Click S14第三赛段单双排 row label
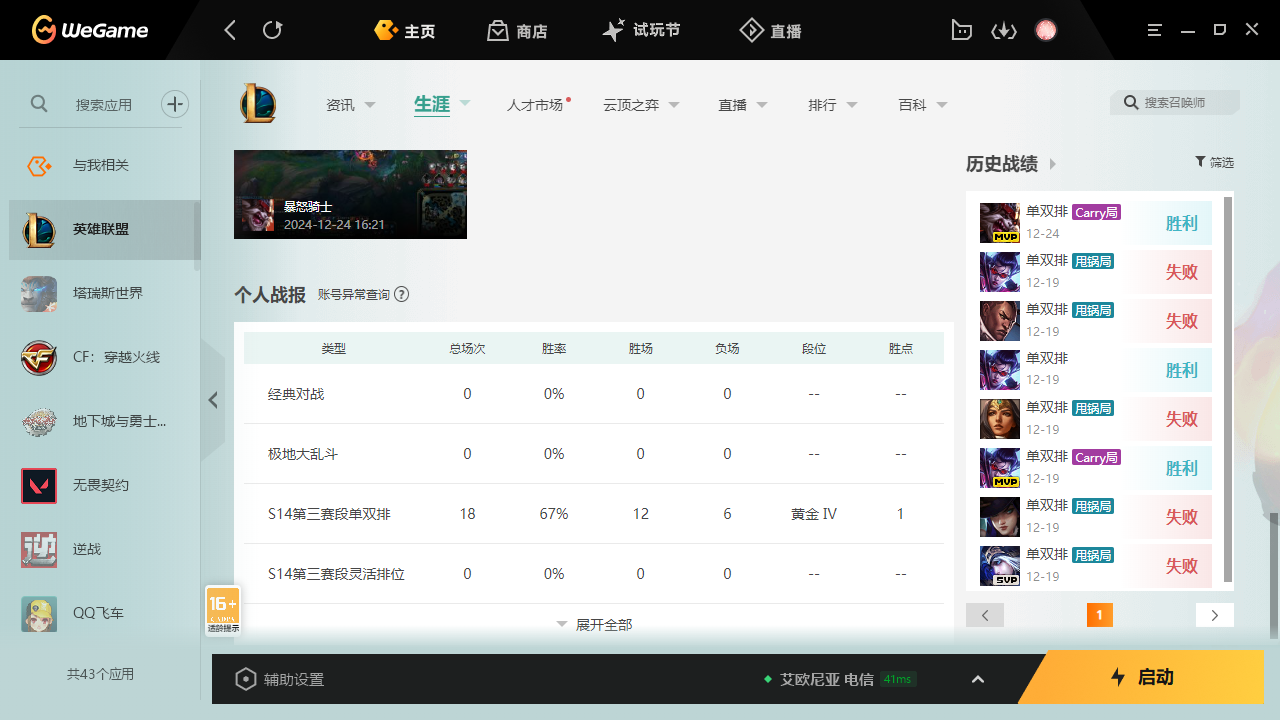This screenshot has width=1280, height=720. (329, 514)
